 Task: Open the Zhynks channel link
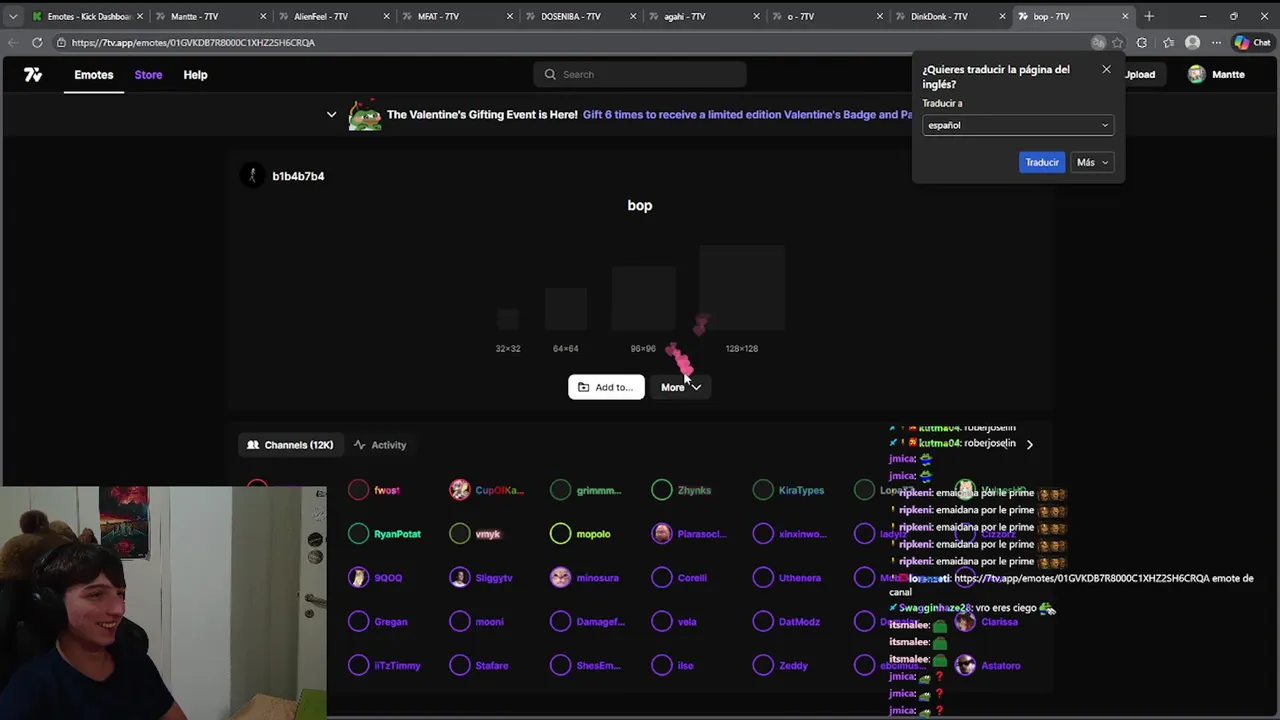coord(694,490)
